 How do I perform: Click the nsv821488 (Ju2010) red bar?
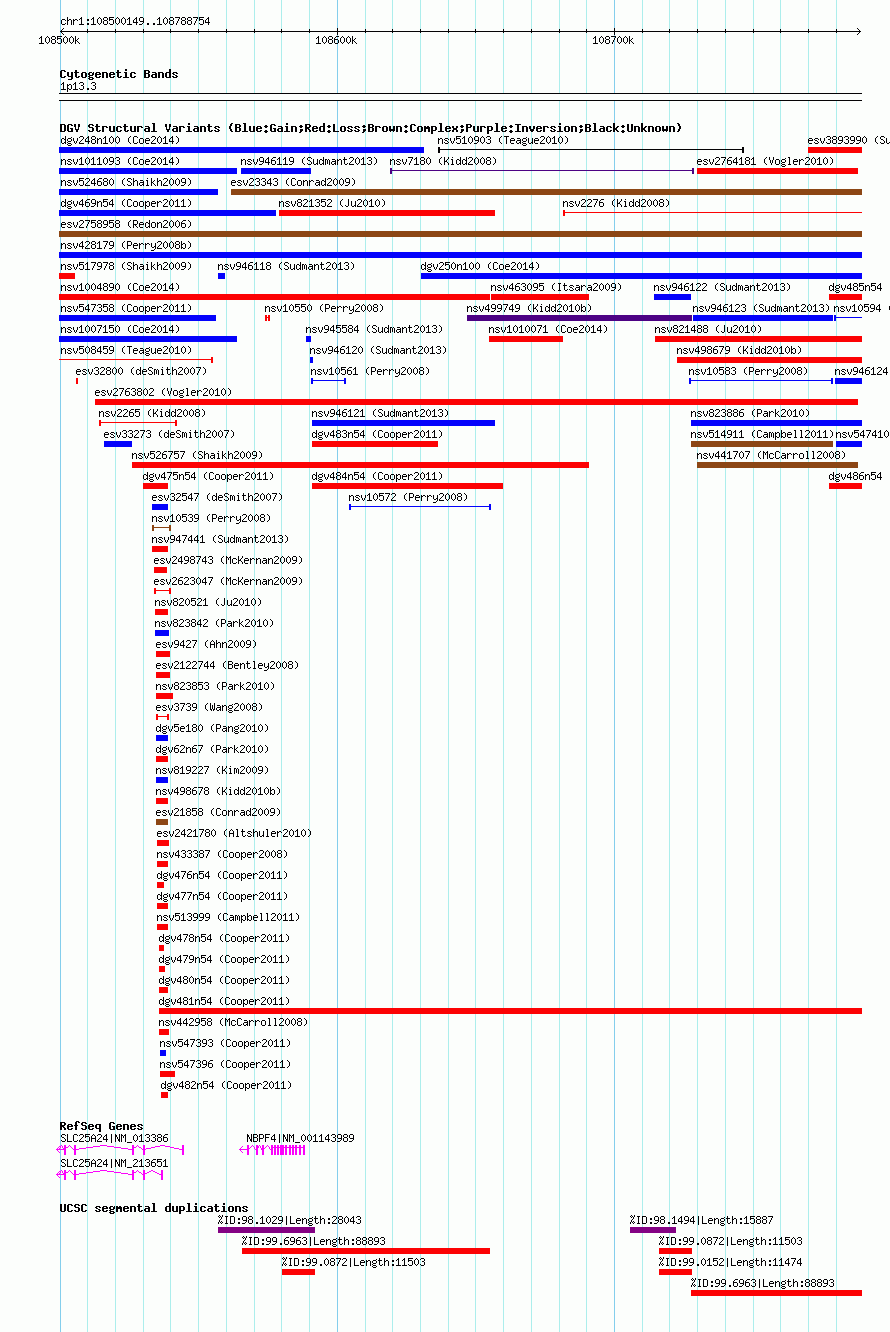pos(758,339)
